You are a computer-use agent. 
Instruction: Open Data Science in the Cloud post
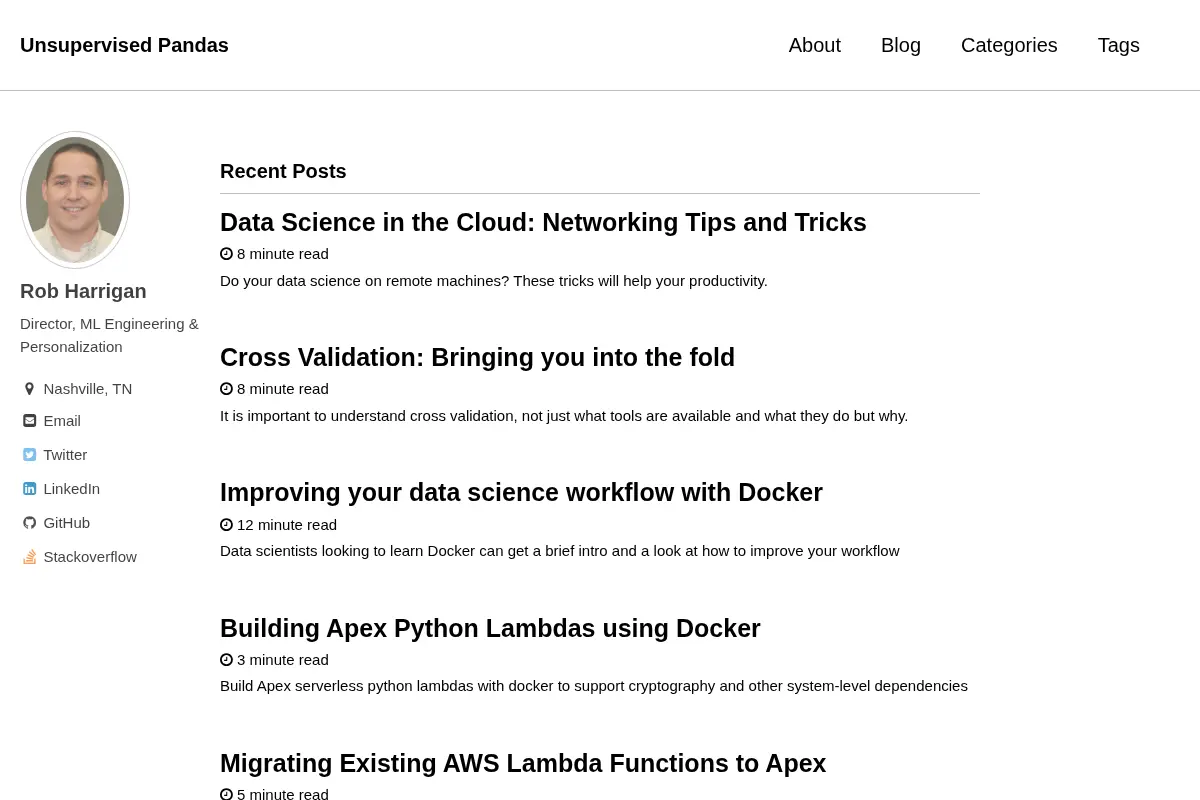(543, 222)
